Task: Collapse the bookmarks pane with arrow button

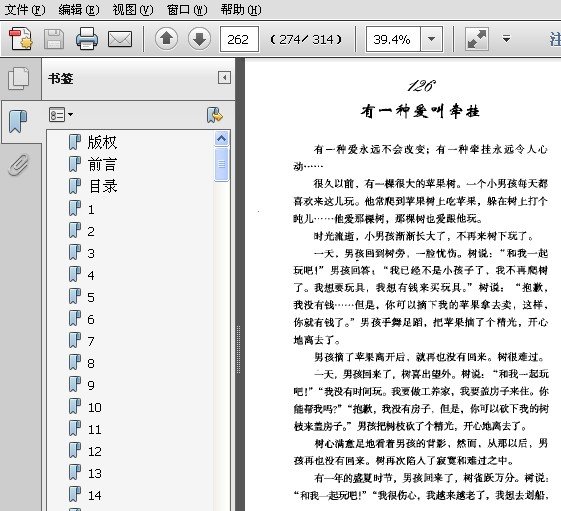Action: (x=224, y=77)
